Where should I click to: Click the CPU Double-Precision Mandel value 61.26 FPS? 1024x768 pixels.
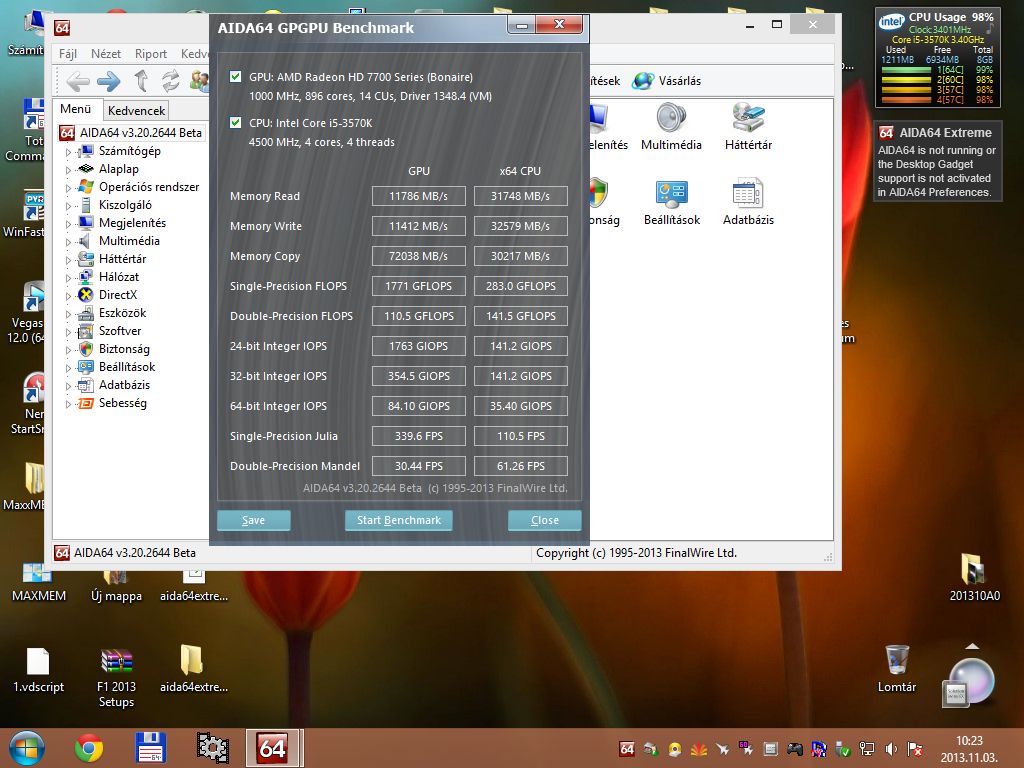[520, 466]
